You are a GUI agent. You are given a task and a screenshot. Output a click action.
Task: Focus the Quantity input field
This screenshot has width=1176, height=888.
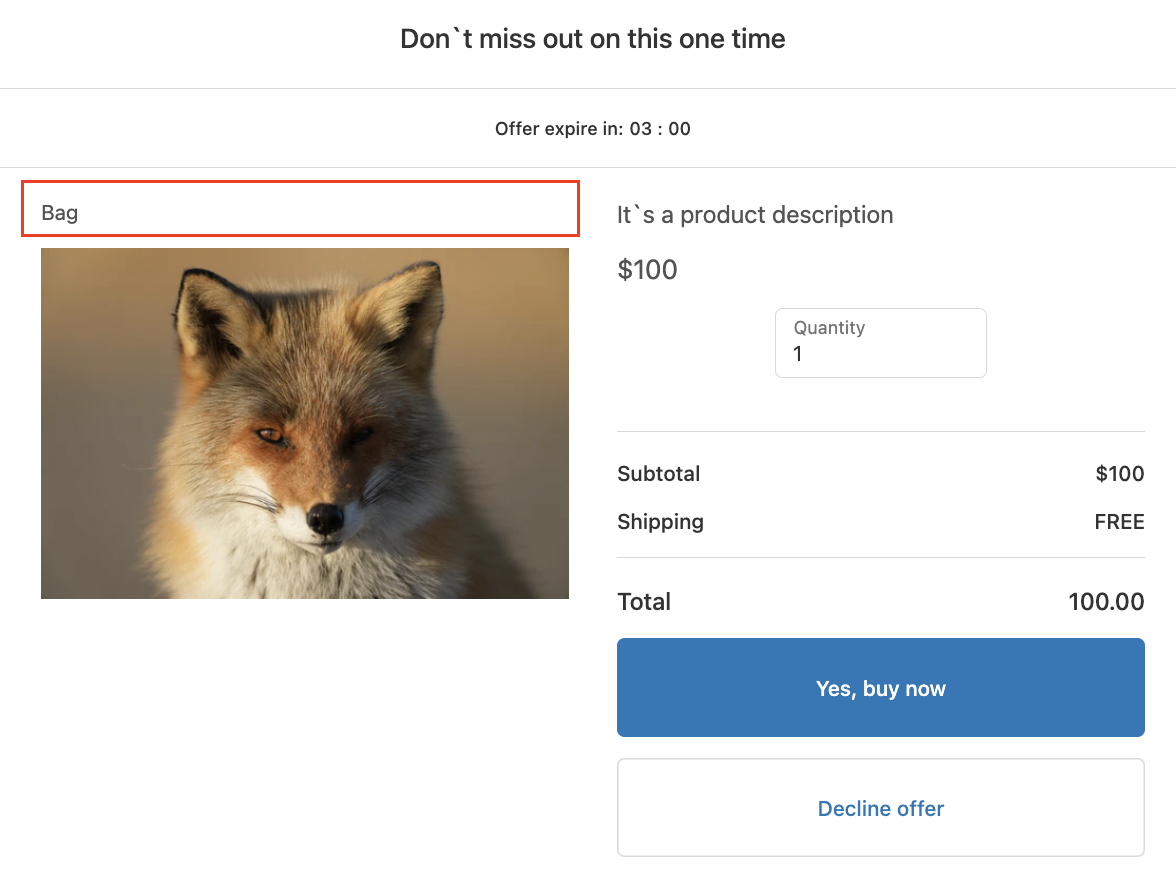tap(880, 343)
